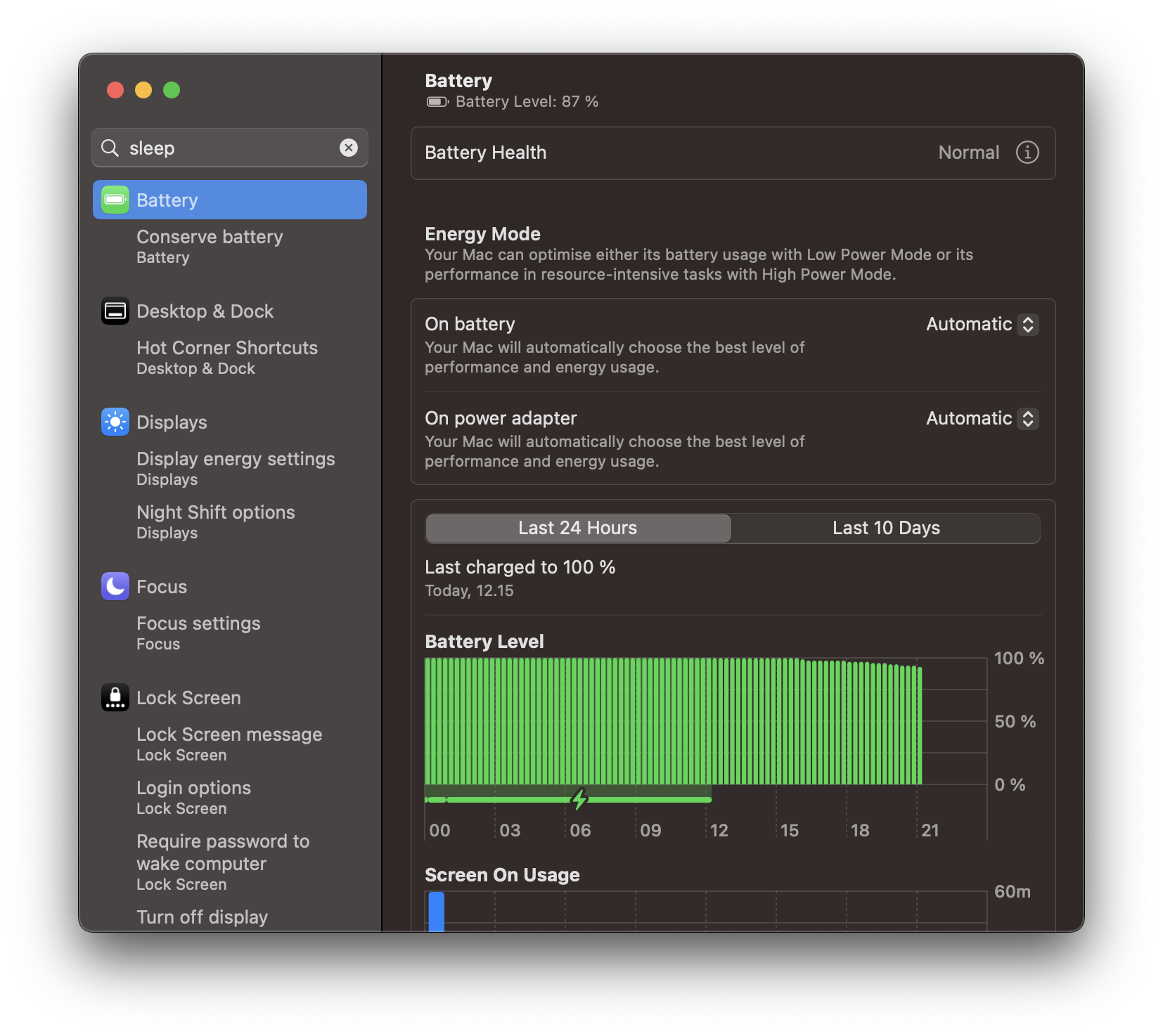Switch to Last 10 Days tab
Viewport: 1163px width, 1036px height.
coord(886,529)
